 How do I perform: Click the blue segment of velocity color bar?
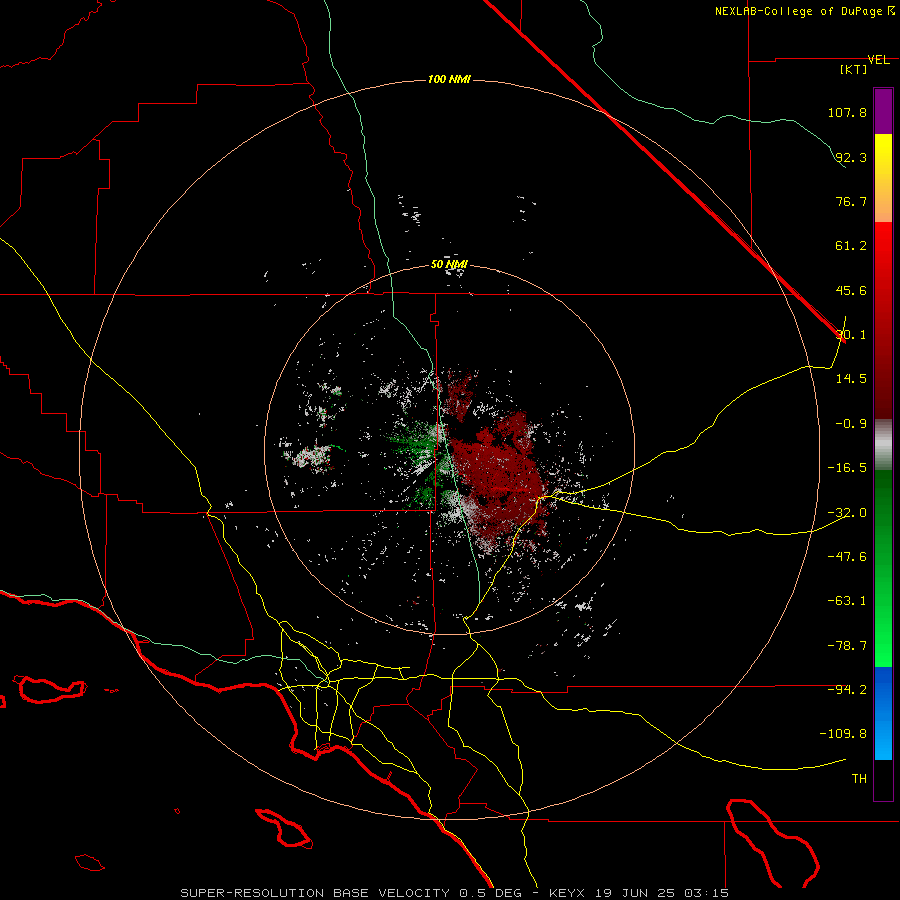[x=883, y=713]
